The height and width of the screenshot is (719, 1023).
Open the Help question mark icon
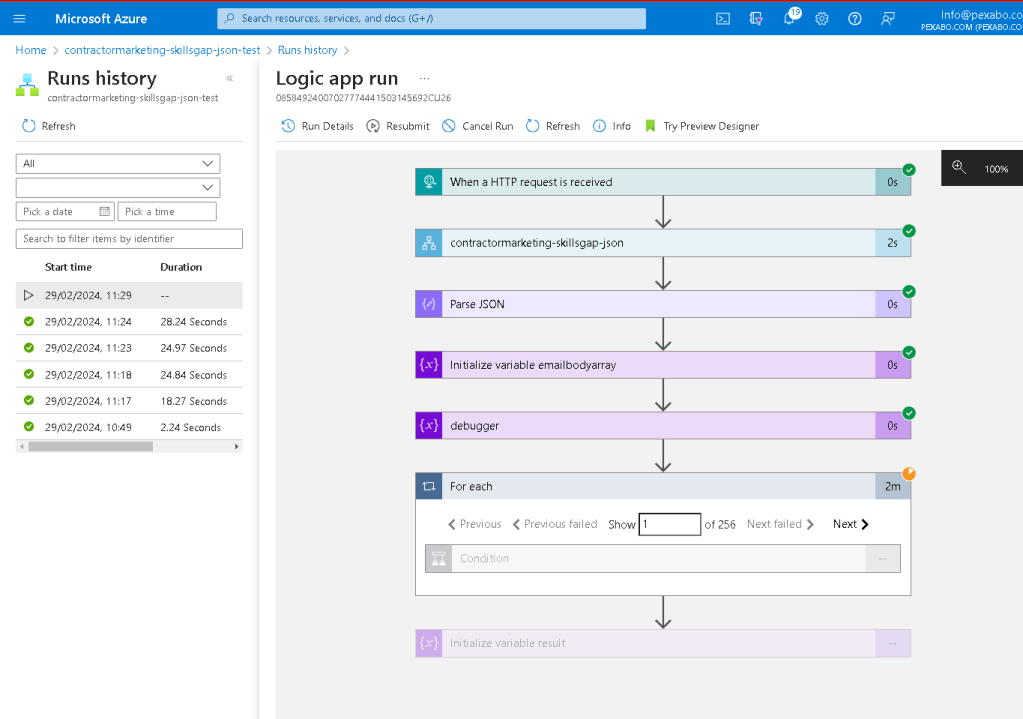(855, 18)
